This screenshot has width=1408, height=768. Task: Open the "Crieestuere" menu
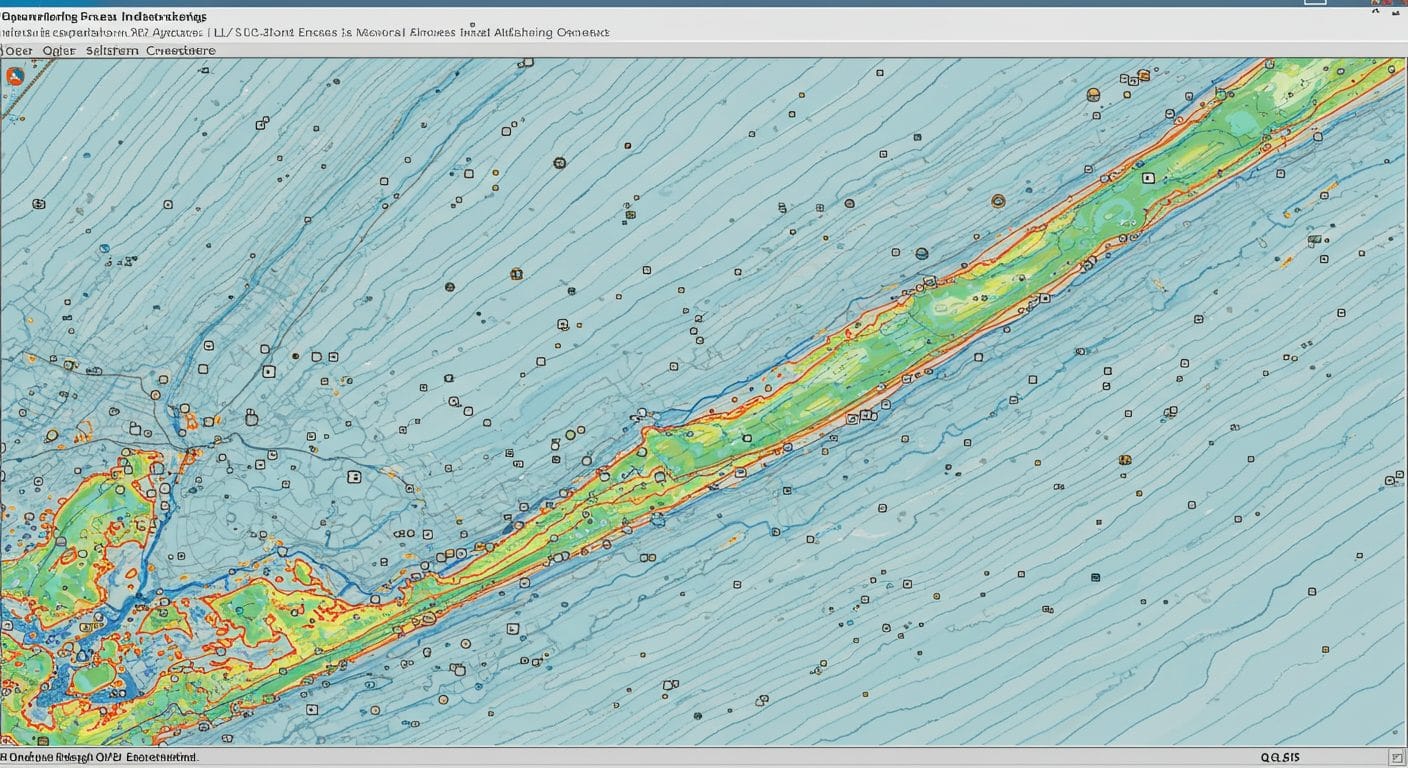click(180, 50)
